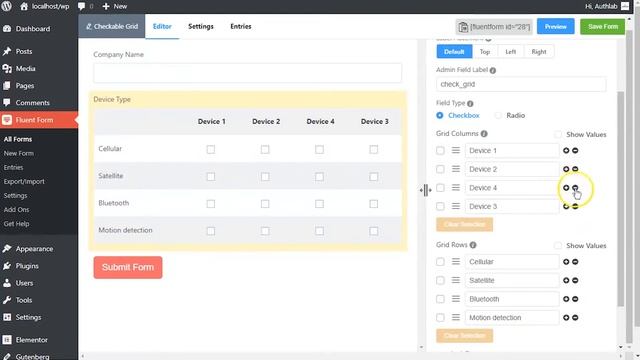
Task: Select Top label placement
Action: pyautogui.click(x=484, y=51)
